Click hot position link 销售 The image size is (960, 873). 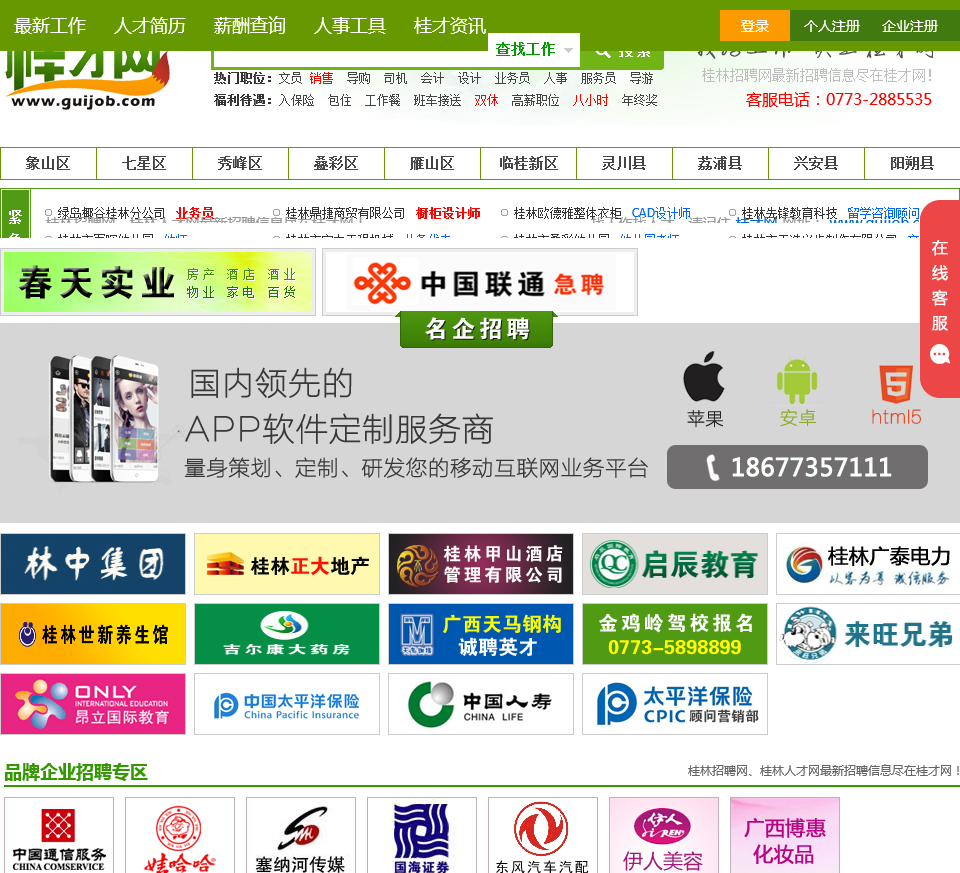[321, 78]
